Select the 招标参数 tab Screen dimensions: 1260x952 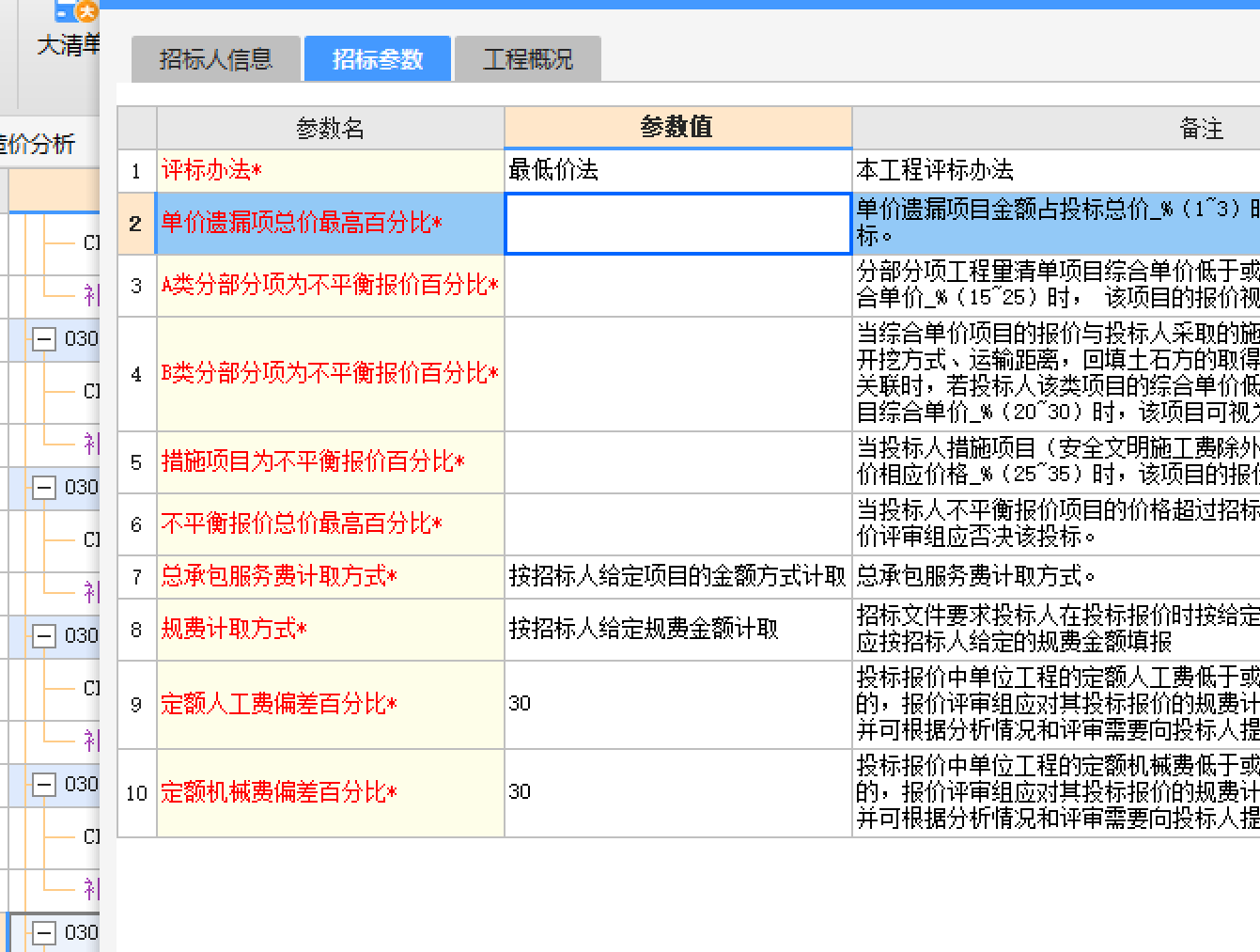click(x=378, y=59)
